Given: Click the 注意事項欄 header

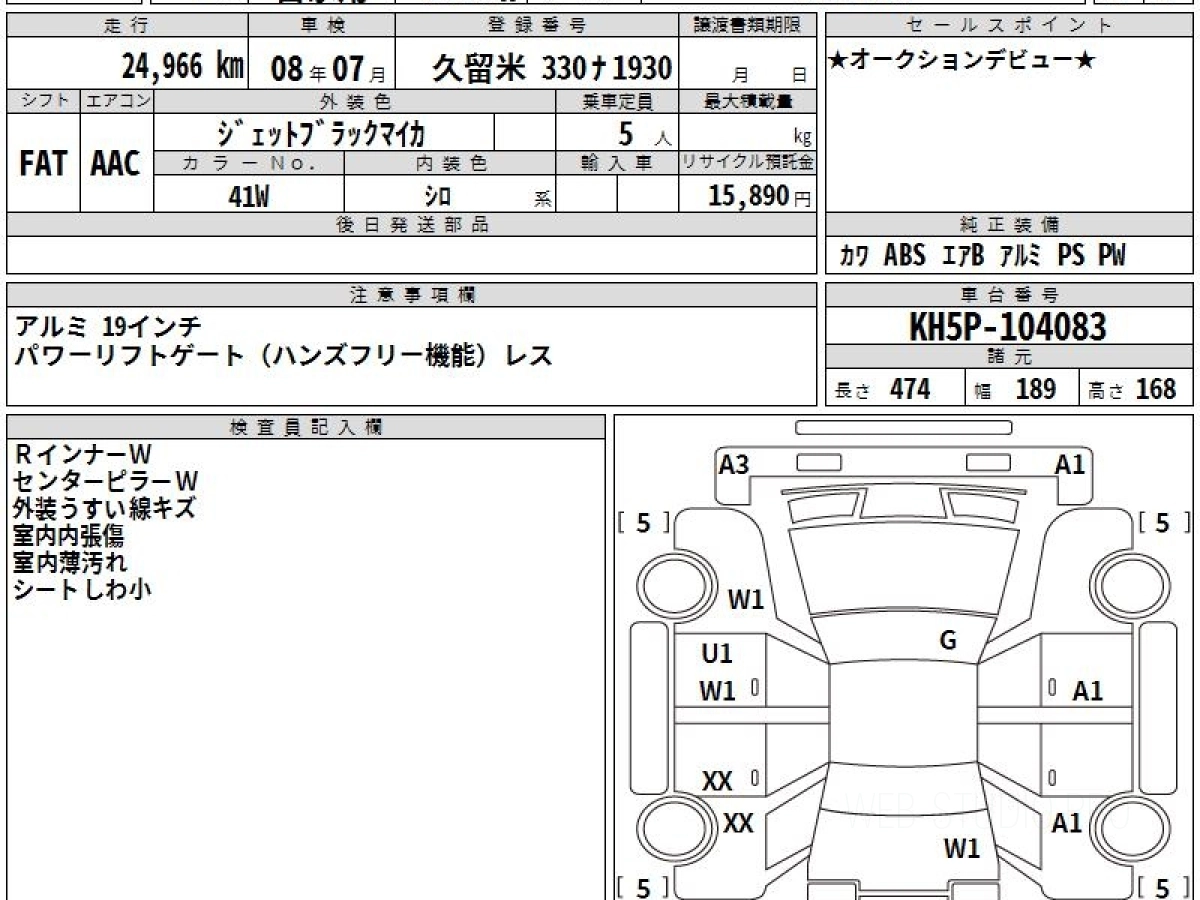Looking at the screenshot, I should pos(412,295).
